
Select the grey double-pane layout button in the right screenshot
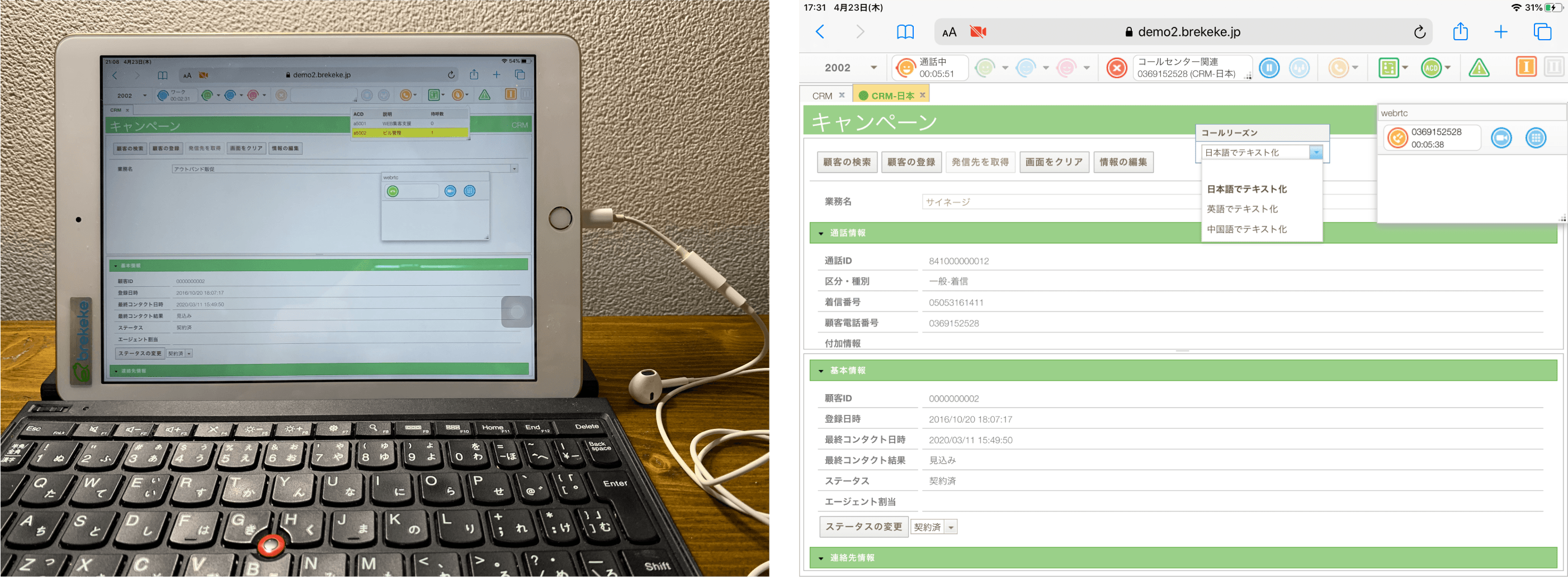pos(1554,67)
